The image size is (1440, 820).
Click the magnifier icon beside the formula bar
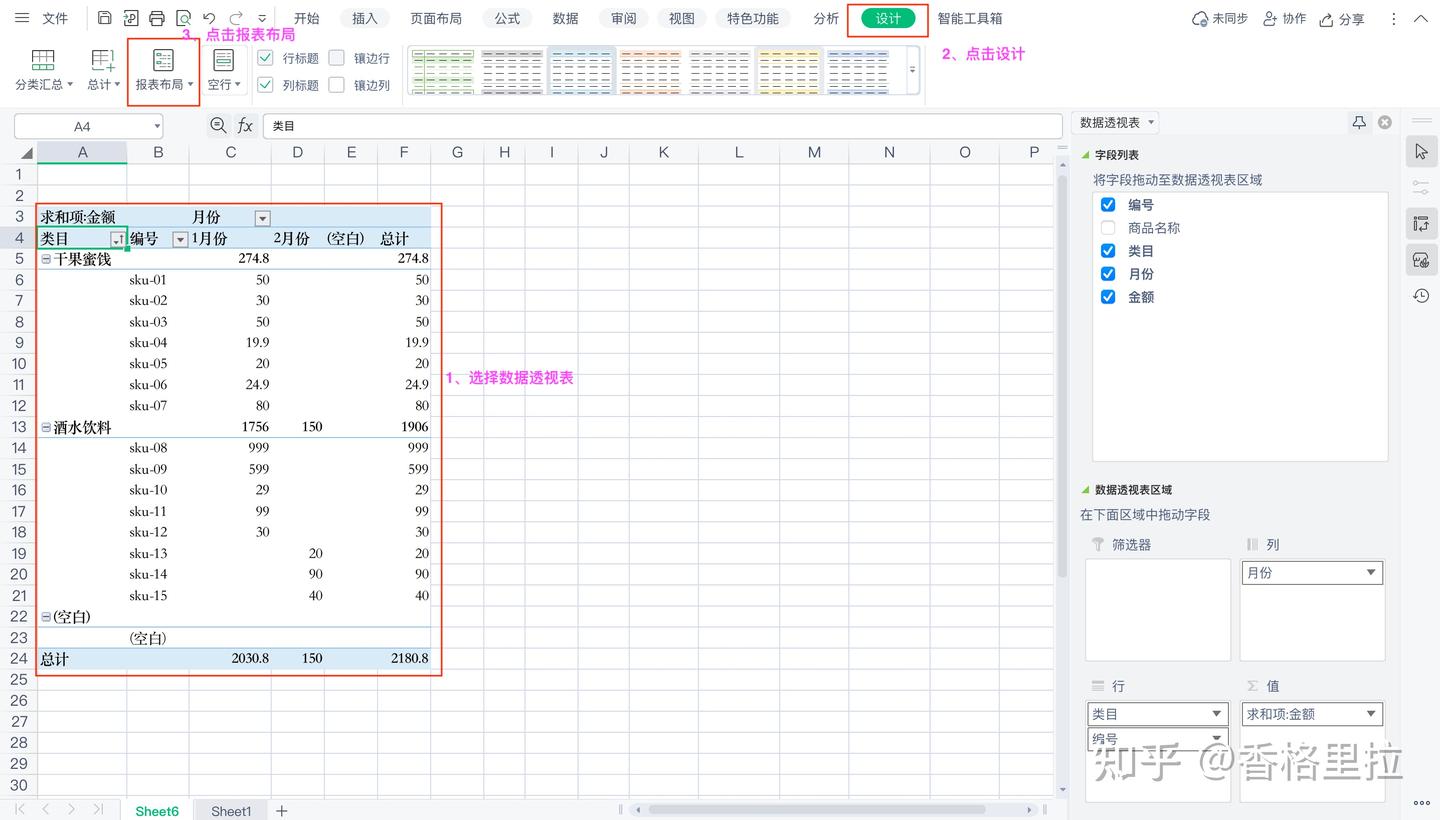click(x=218, y=126)
